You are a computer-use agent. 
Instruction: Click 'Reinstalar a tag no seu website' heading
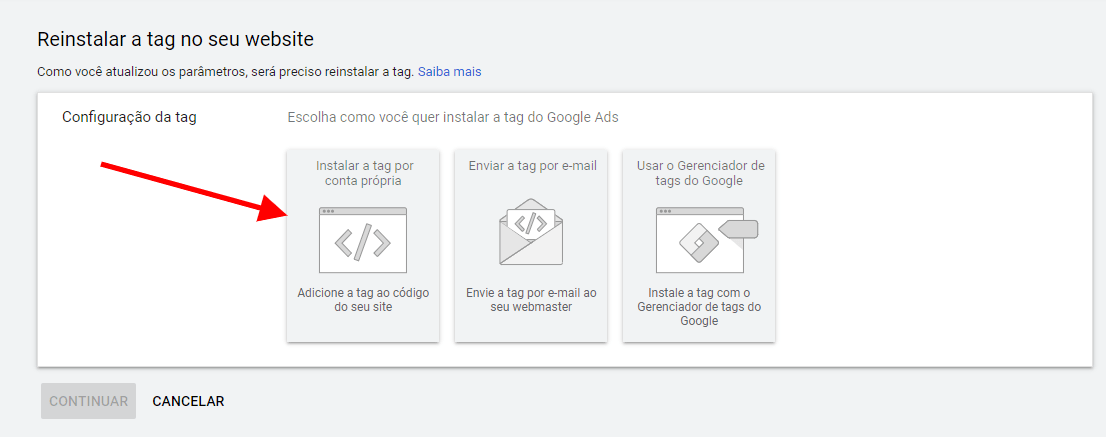tap(175, 40)
